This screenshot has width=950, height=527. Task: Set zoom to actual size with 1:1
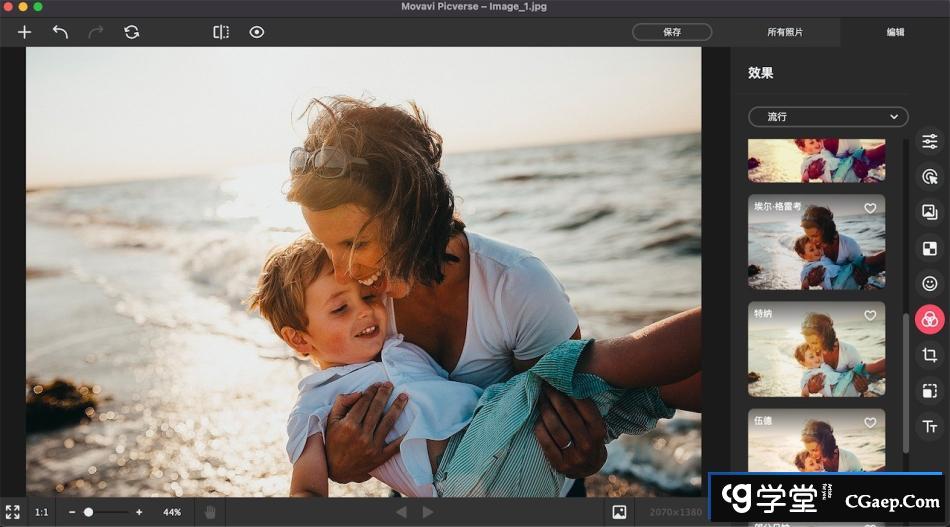point(42,512)
